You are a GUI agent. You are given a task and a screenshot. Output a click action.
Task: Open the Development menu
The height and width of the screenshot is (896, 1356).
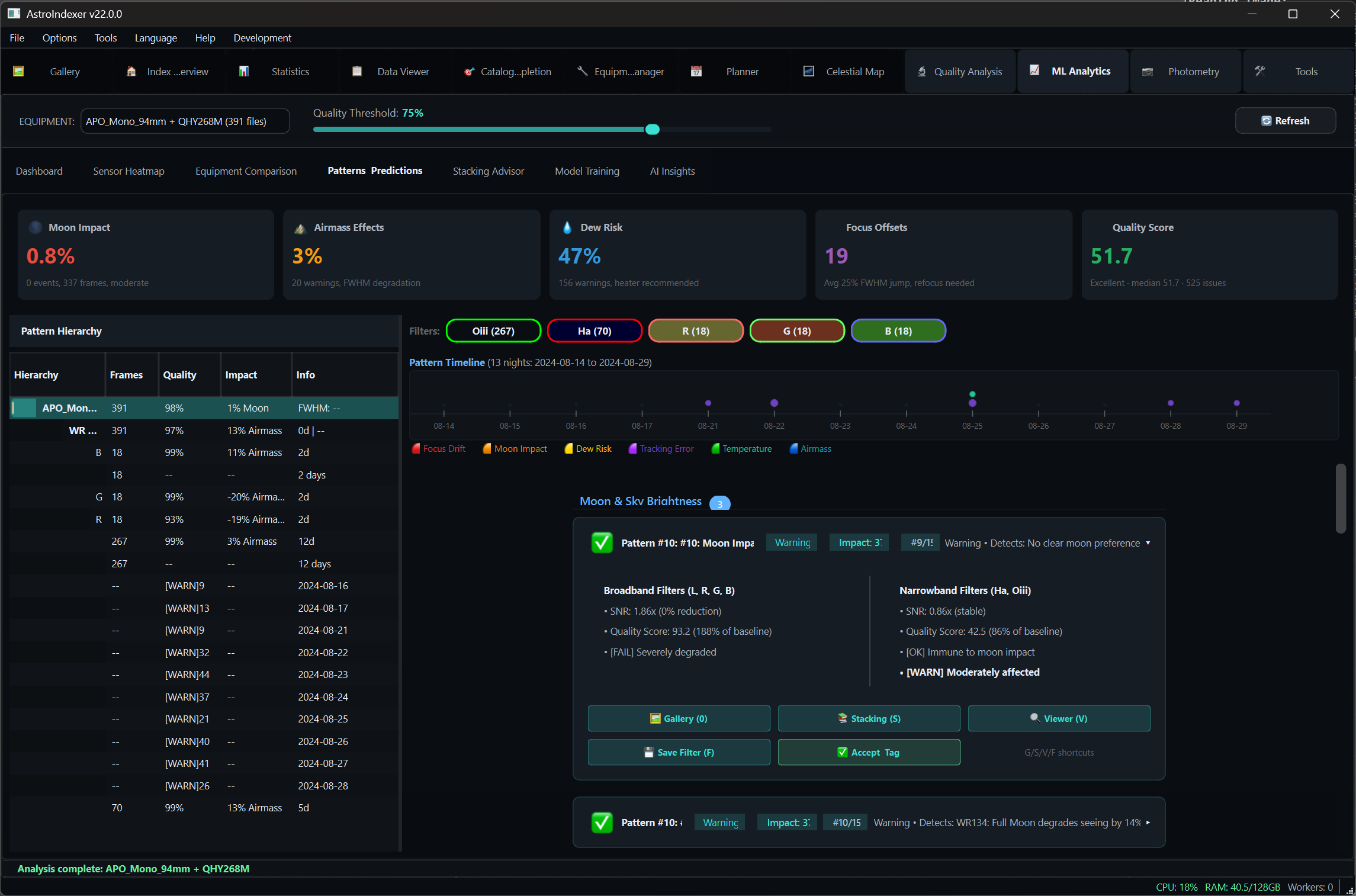pos(262,38)
